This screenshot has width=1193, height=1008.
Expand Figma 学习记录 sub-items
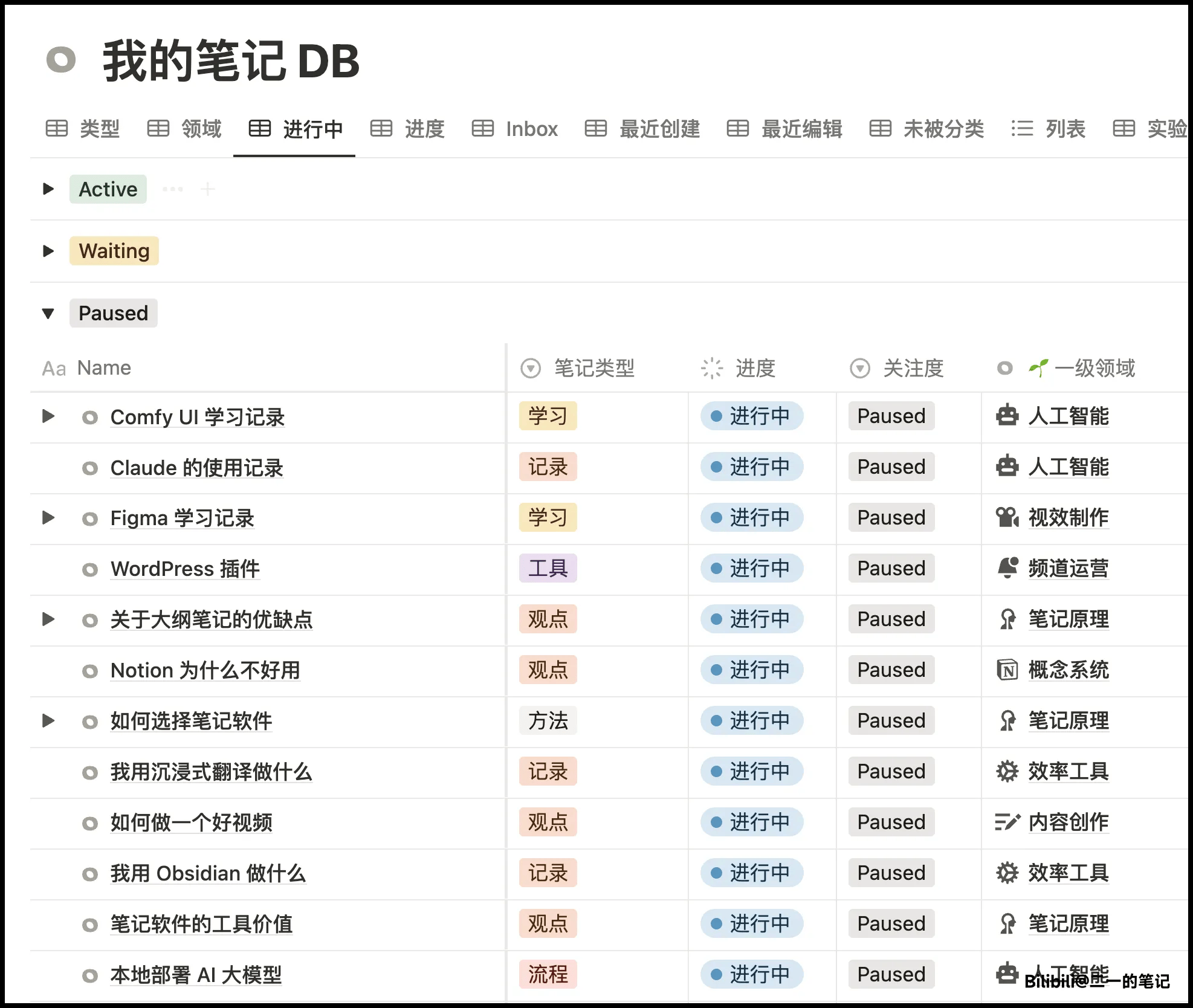(48, 517)
